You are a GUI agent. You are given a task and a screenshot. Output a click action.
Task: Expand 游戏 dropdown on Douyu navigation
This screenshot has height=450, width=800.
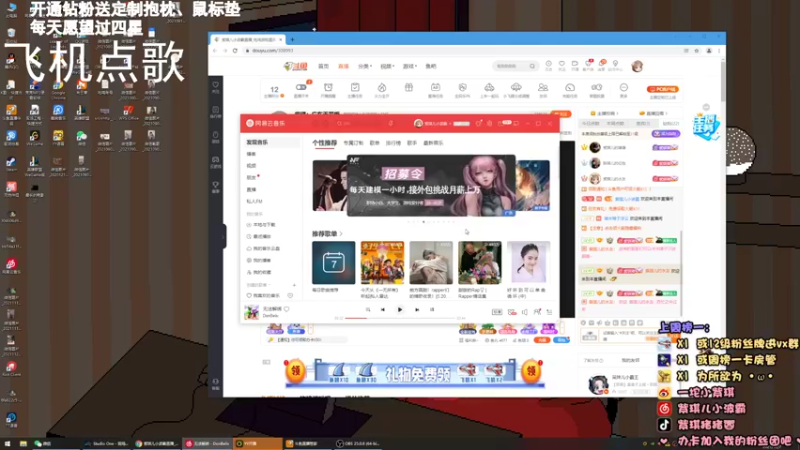click(x=410, y=66)
